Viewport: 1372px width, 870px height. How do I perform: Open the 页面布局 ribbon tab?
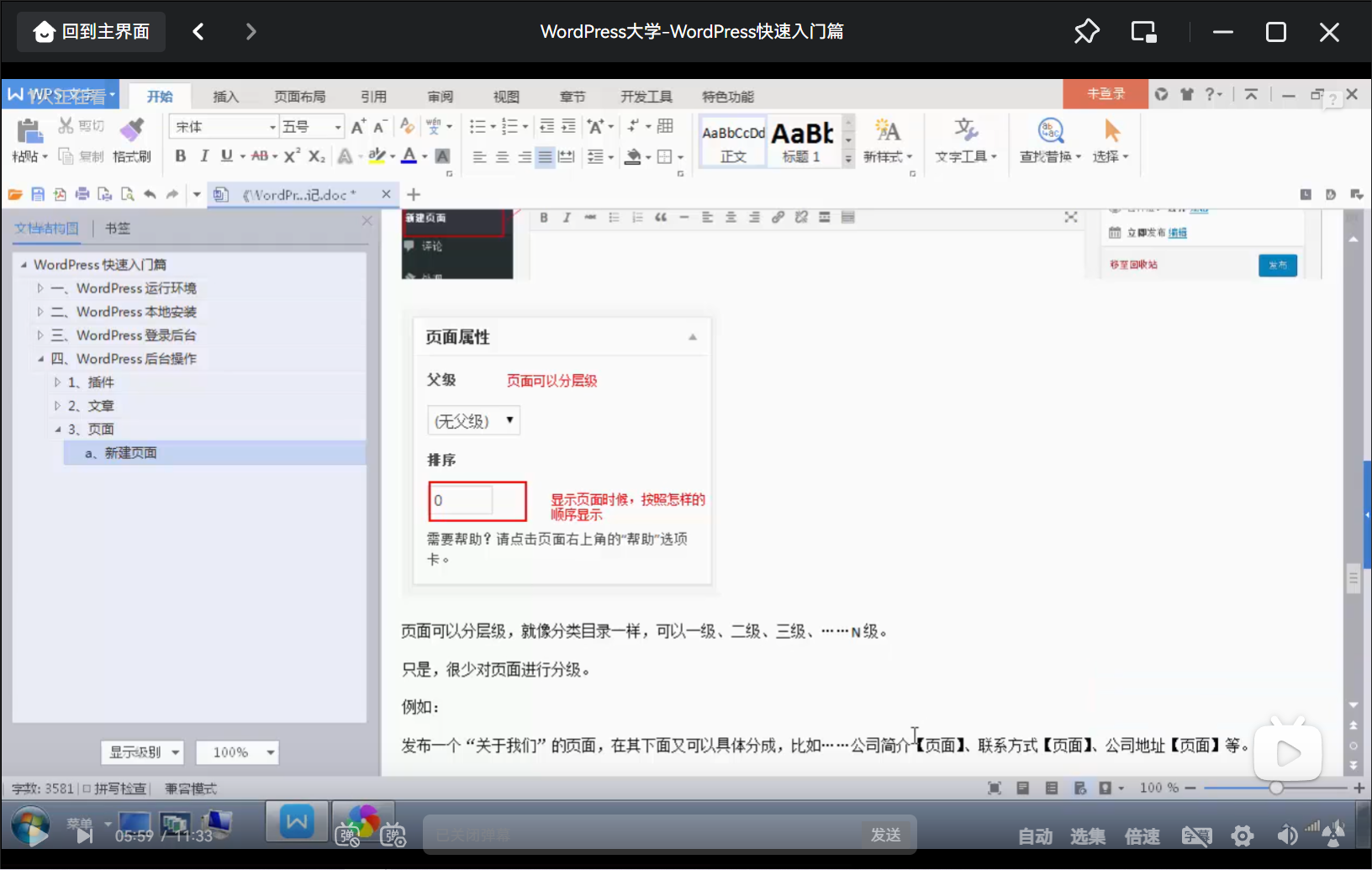click(299, 97)
